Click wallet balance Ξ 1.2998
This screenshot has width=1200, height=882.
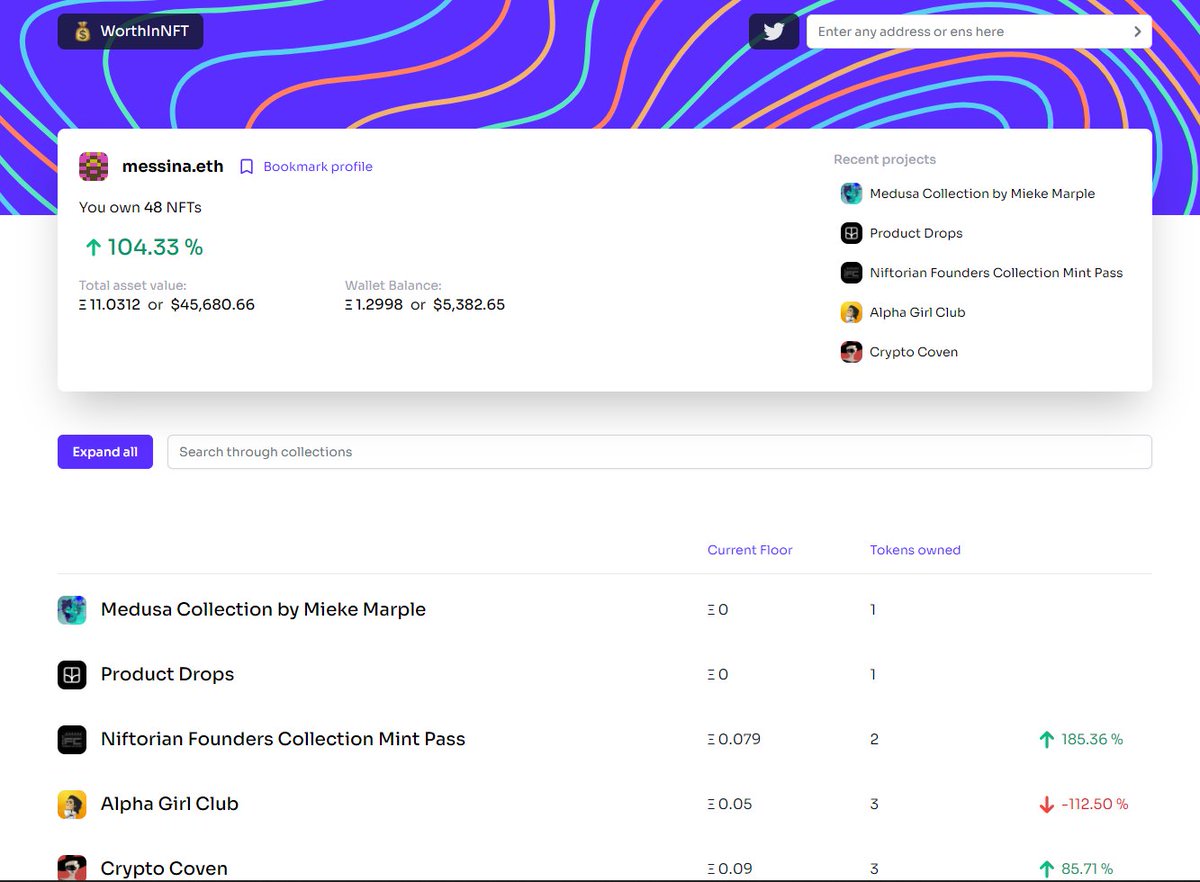[374, 305]
